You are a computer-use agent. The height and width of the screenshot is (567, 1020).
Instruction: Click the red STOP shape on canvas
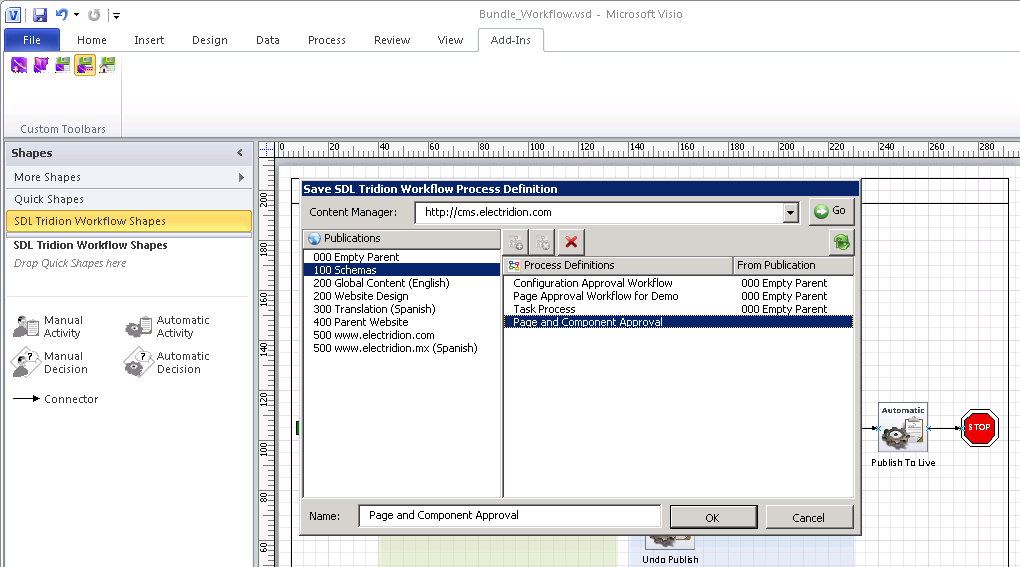[978, 428]
